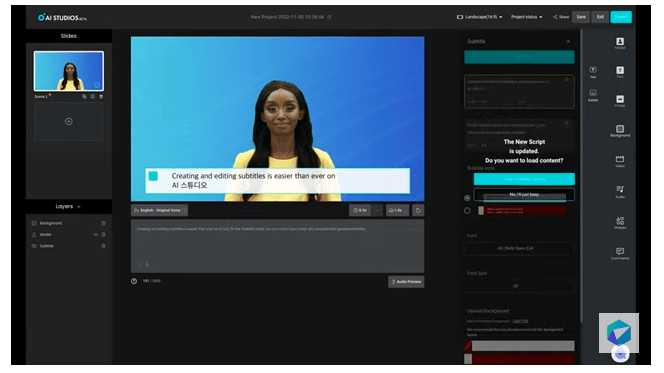Click the No, I'll just keep button

coord(524,194)
